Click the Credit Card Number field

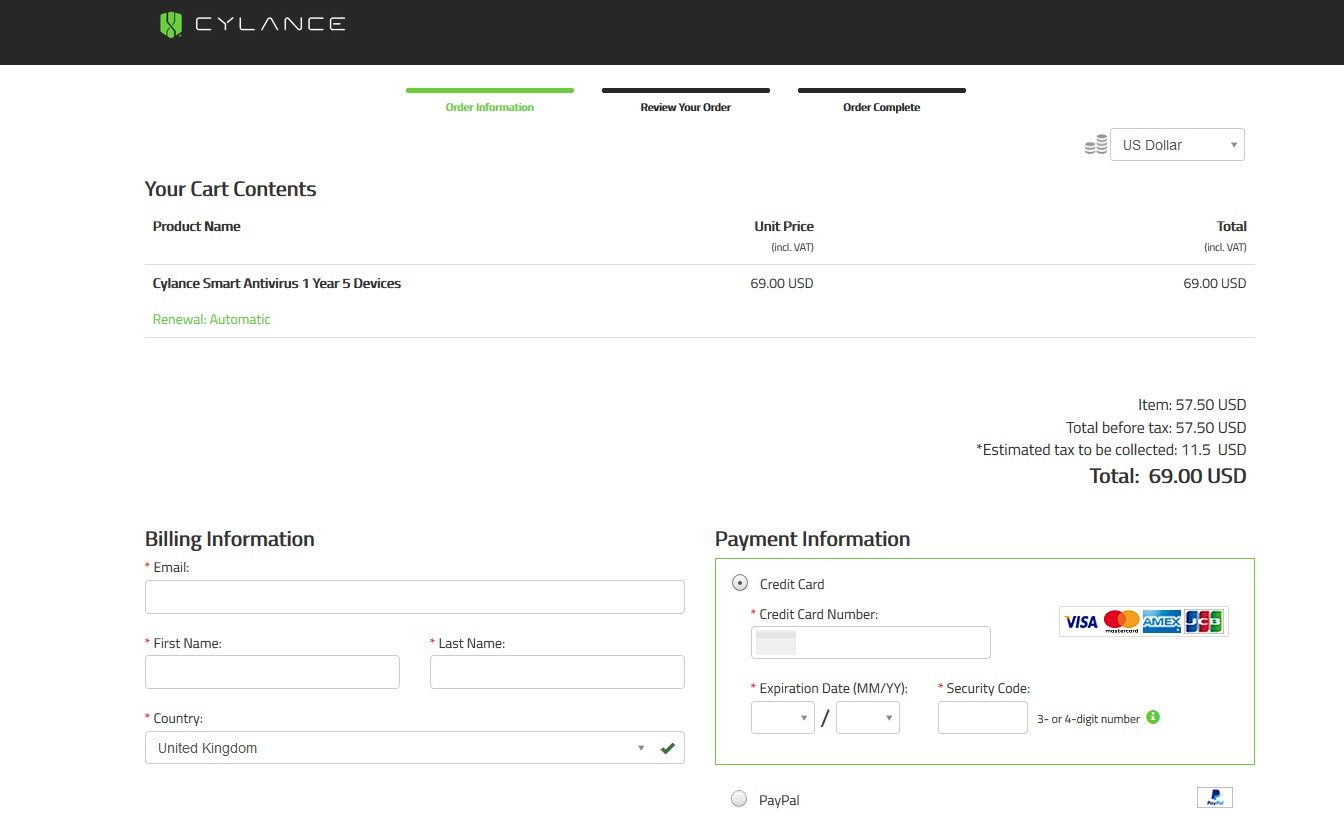870,643
